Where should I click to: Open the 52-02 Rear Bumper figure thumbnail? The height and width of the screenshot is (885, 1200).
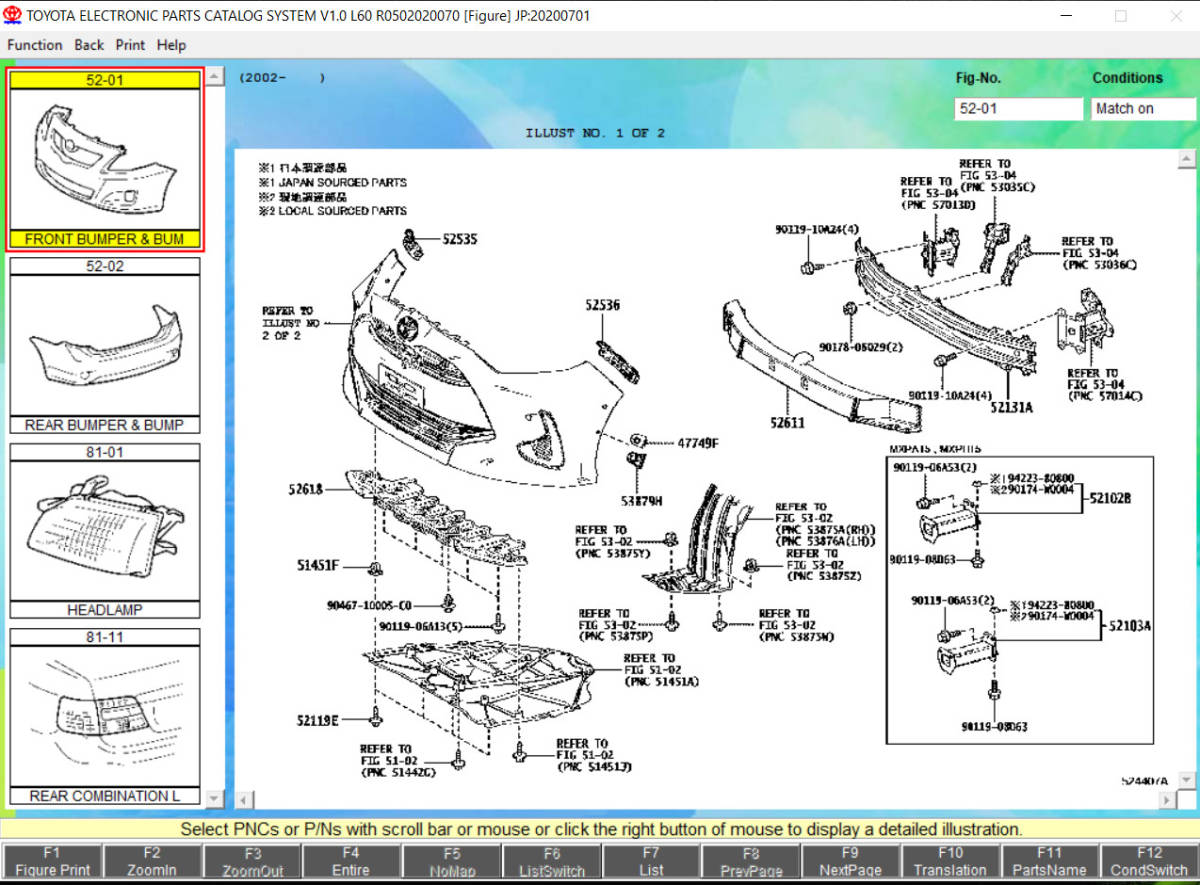pos(105,345)
